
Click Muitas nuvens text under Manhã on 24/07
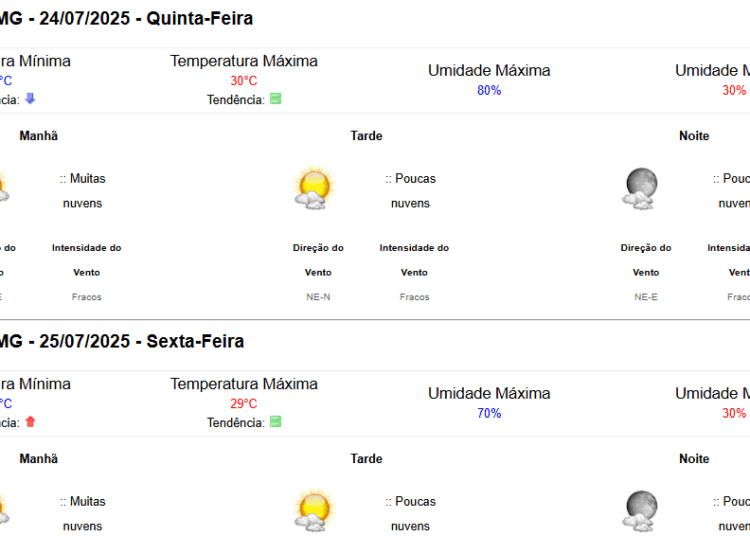click(82, 191)
